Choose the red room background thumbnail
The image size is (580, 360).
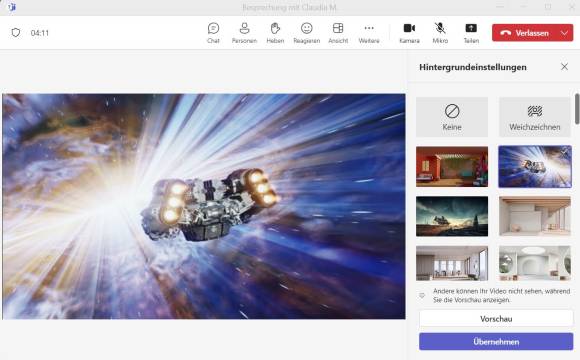coord(452,166)
